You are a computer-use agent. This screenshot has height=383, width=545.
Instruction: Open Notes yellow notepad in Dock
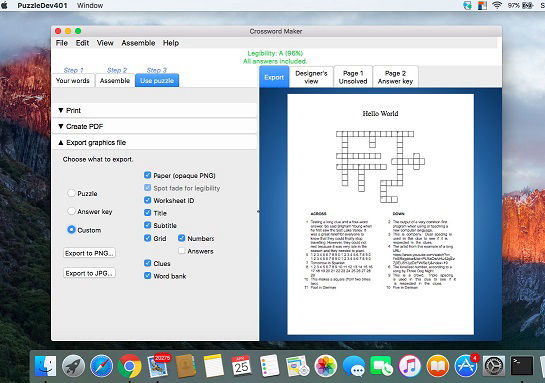(x=213, y=366)
